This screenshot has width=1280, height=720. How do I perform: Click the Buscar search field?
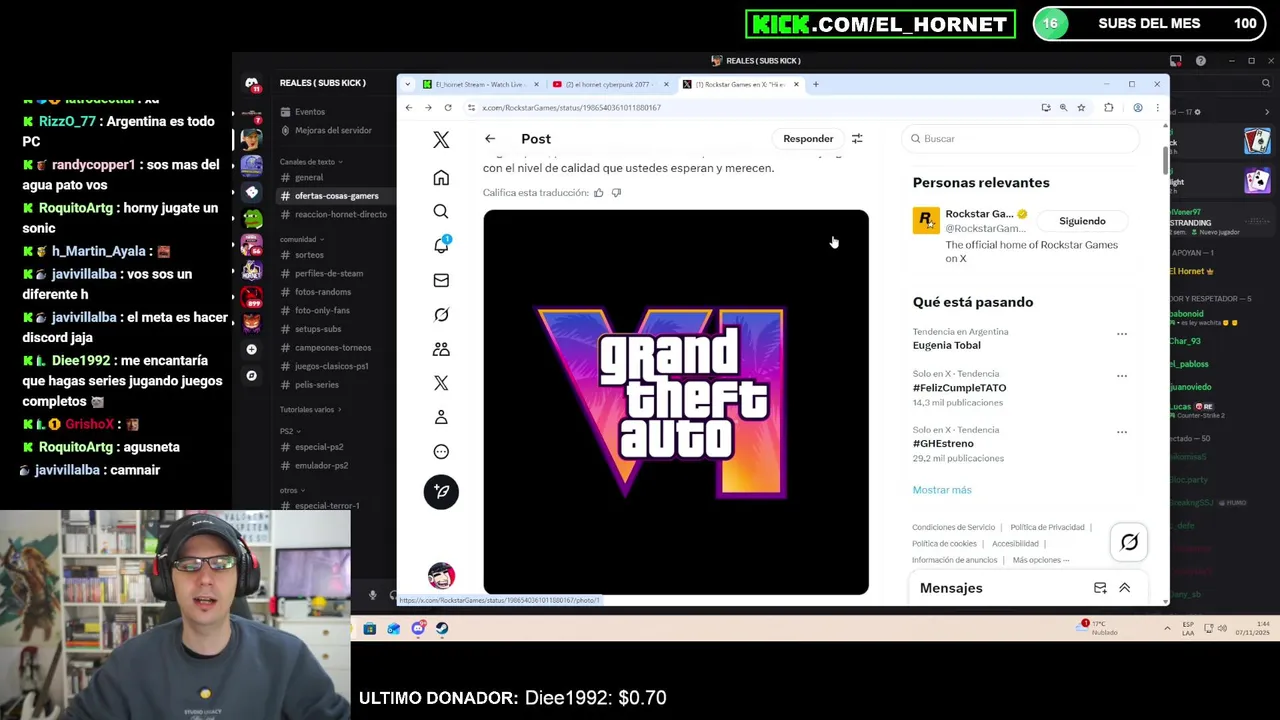(1020, 139)
